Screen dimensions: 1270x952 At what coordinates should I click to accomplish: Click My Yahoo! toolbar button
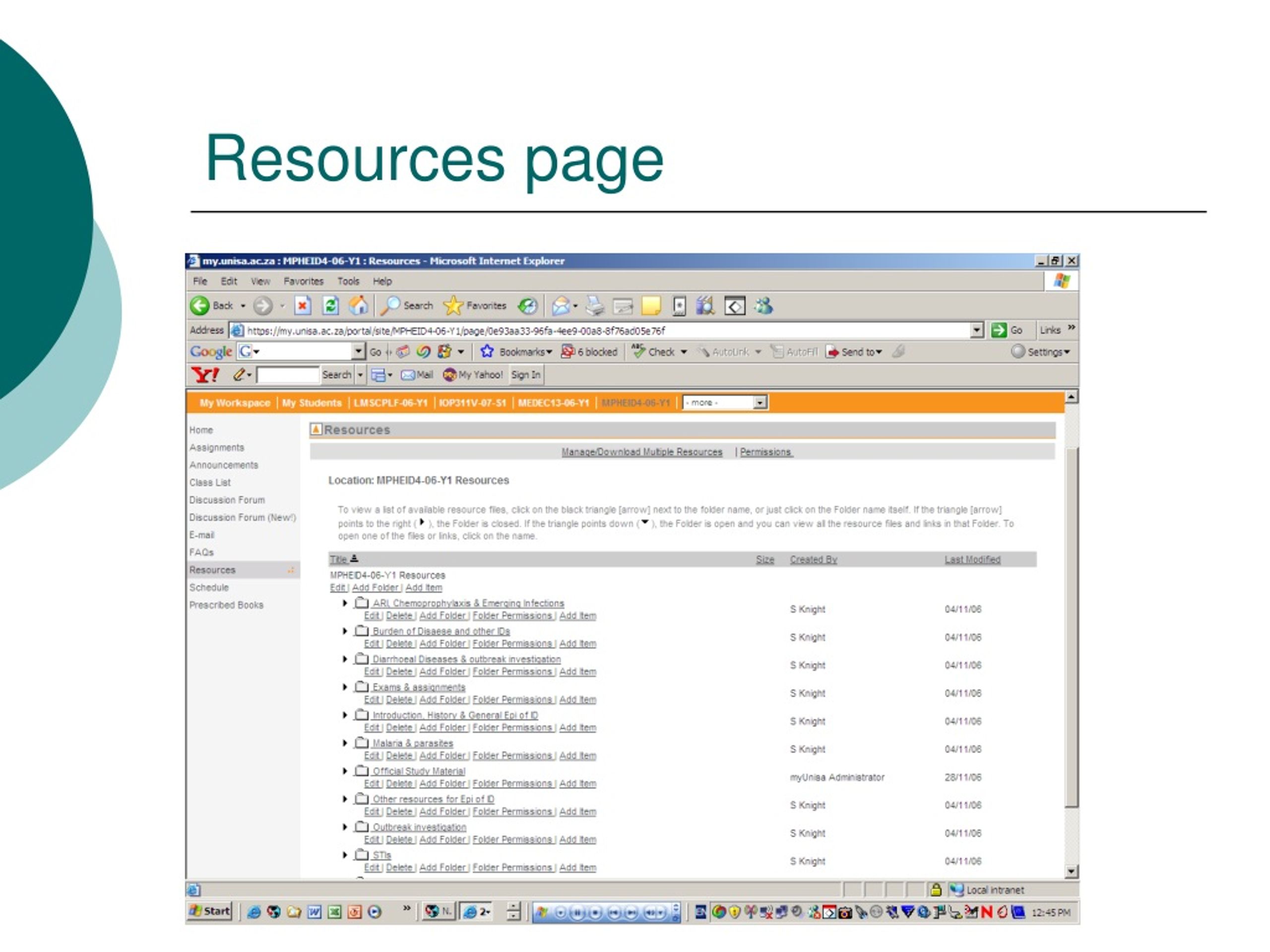point(472,375)
